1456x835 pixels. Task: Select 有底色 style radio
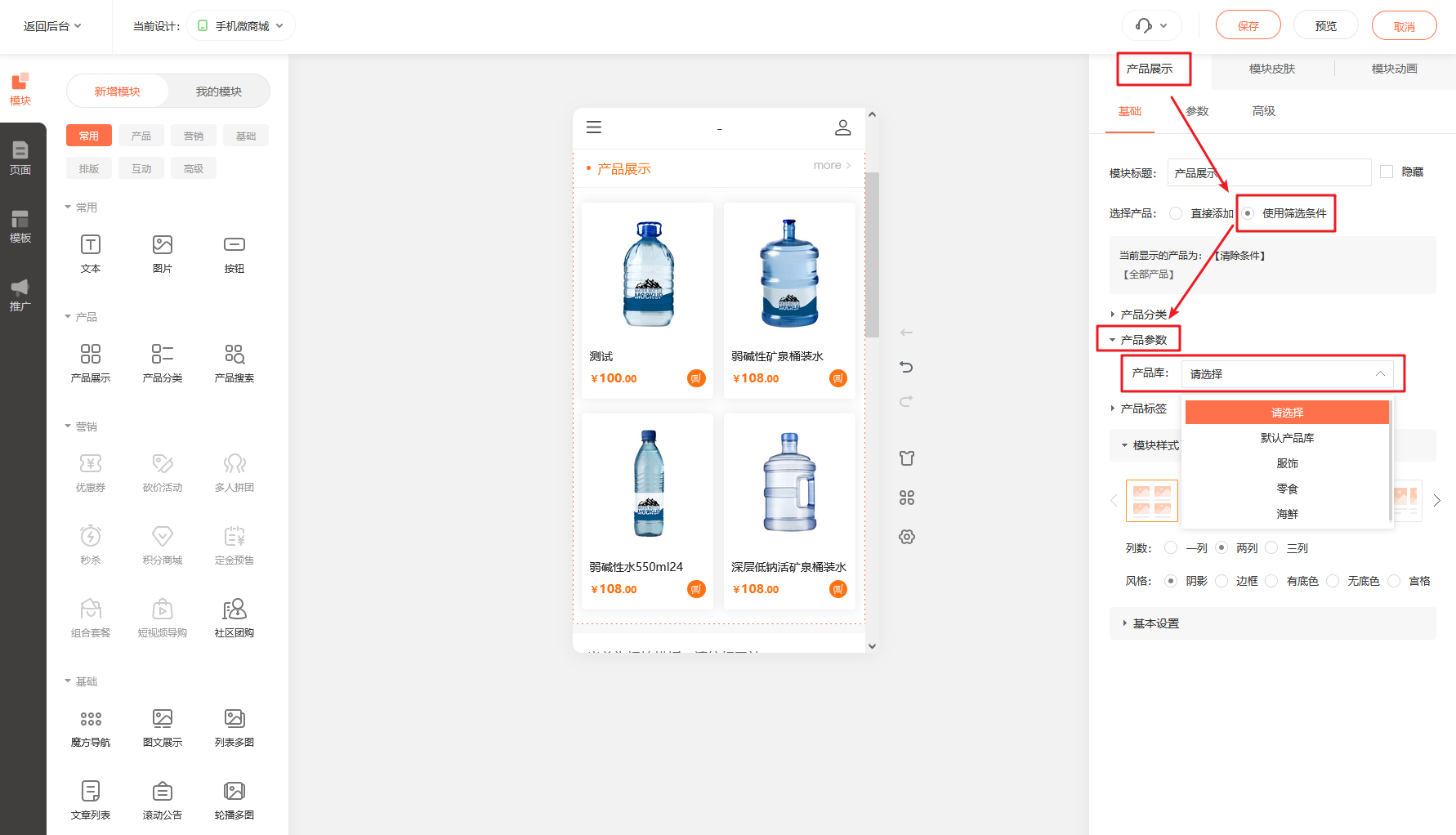pos(1271,581)
